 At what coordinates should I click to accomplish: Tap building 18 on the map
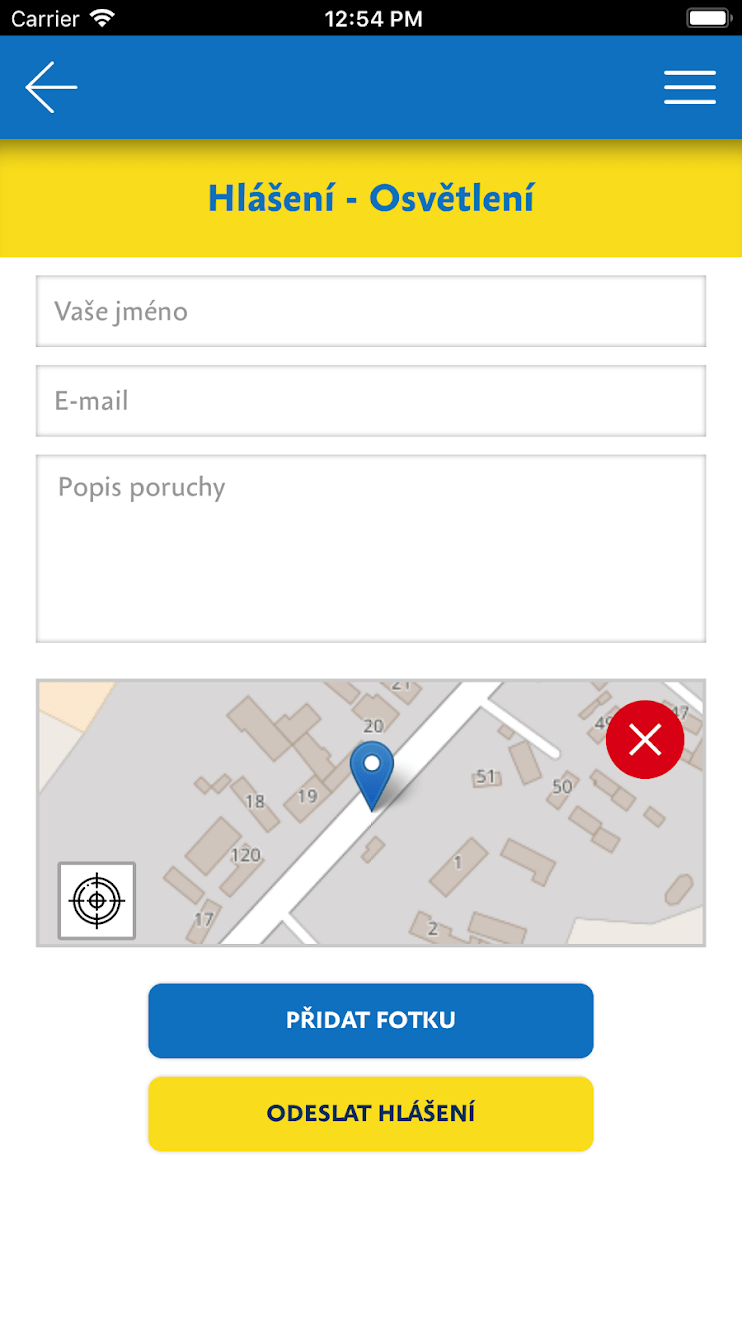point(255,801)
